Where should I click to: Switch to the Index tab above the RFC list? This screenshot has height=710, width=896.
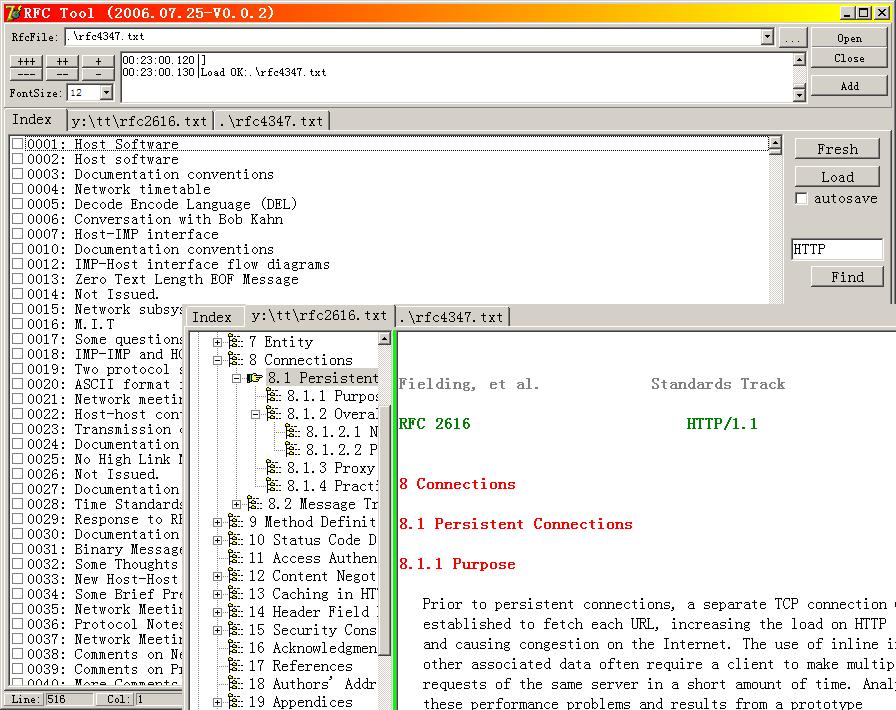click(x=33, y=119)
